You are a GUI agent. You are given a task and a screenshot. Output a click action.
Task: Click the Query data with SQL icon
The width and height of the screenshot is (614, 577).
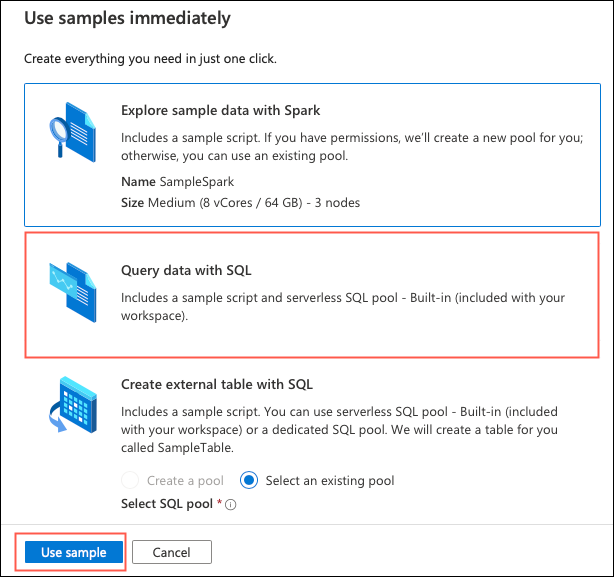(73, 292)
